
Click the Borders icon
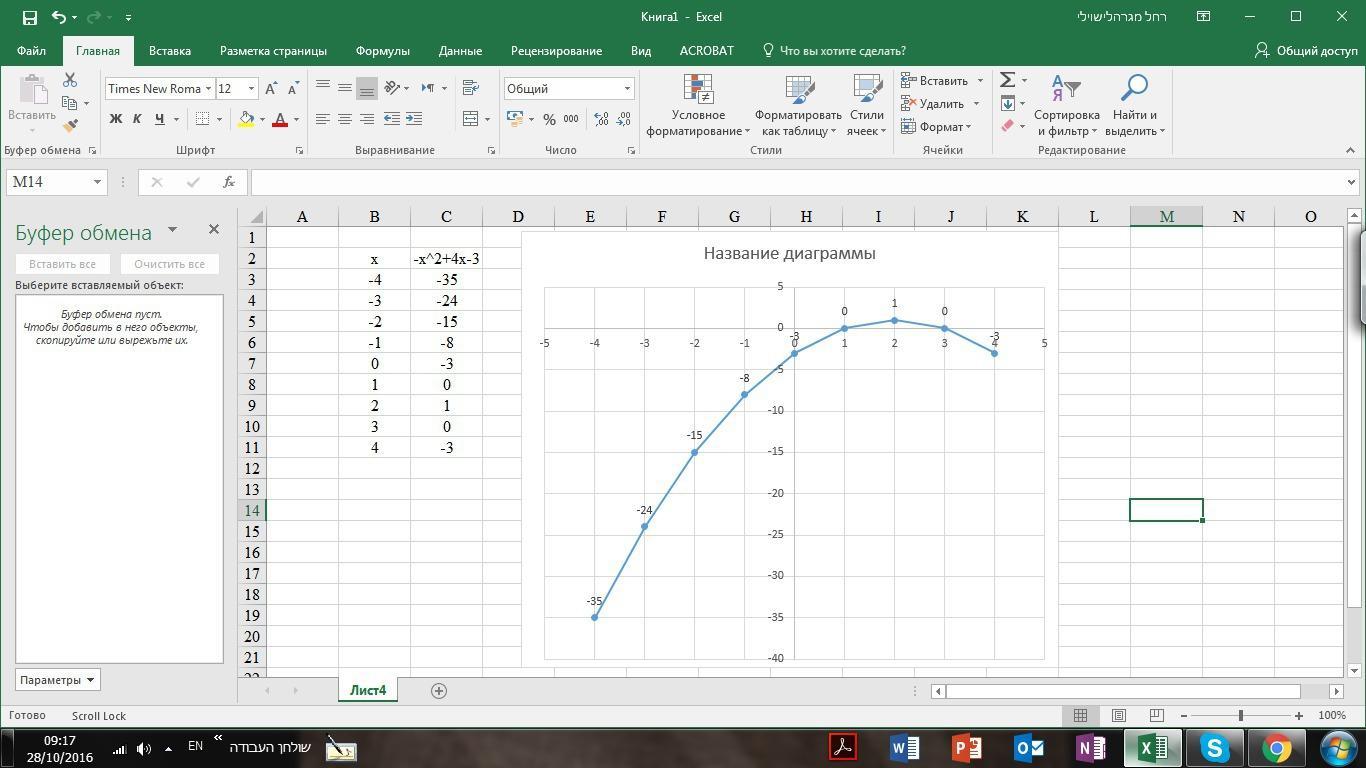pyautogui.click(x=202, y=119)
